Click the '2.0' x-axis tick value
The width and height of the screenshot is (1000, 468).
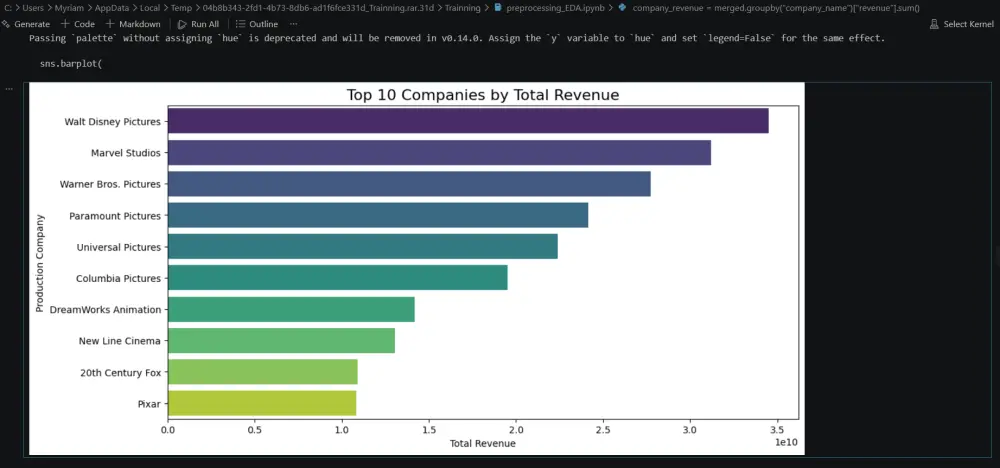[x=516, y=430]
